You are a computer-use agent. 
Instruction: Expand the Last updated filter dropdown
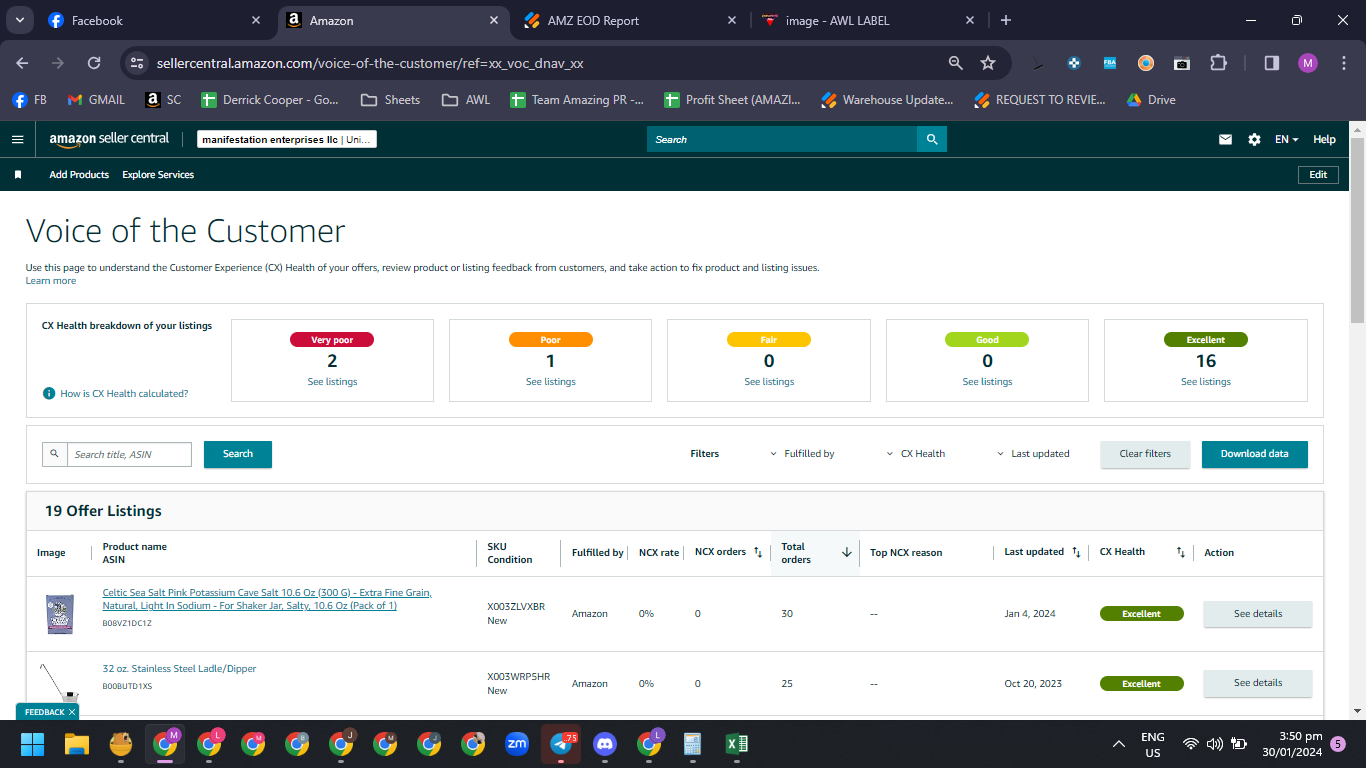(1033, 454)
